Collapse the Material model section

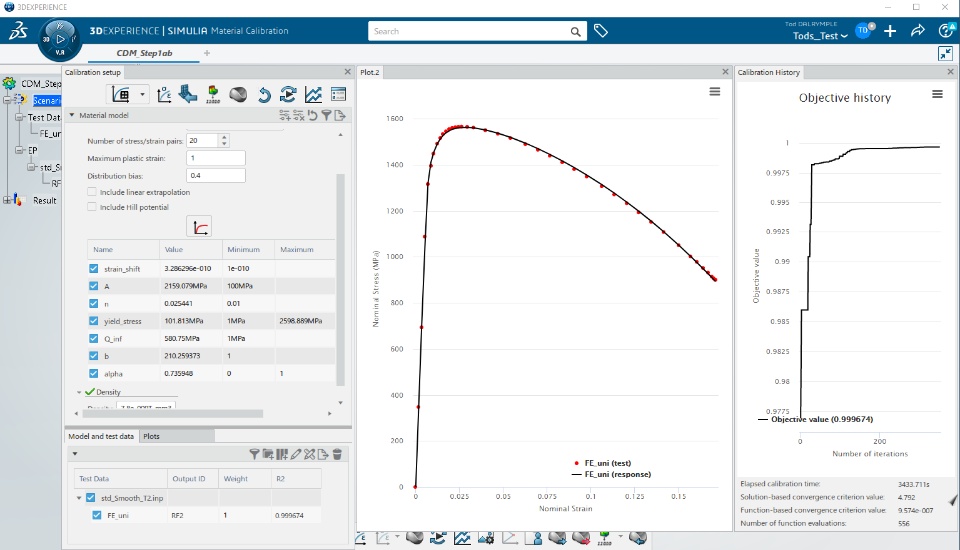[x=72, y=115]
